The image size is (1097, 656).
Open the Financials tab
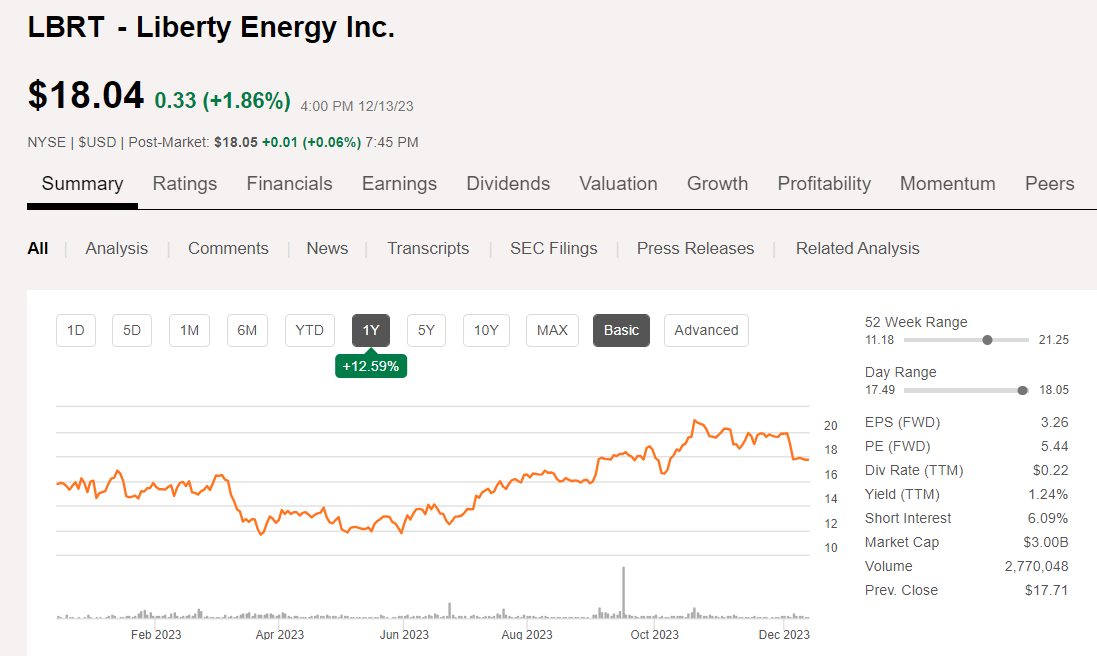click(289, 184)
